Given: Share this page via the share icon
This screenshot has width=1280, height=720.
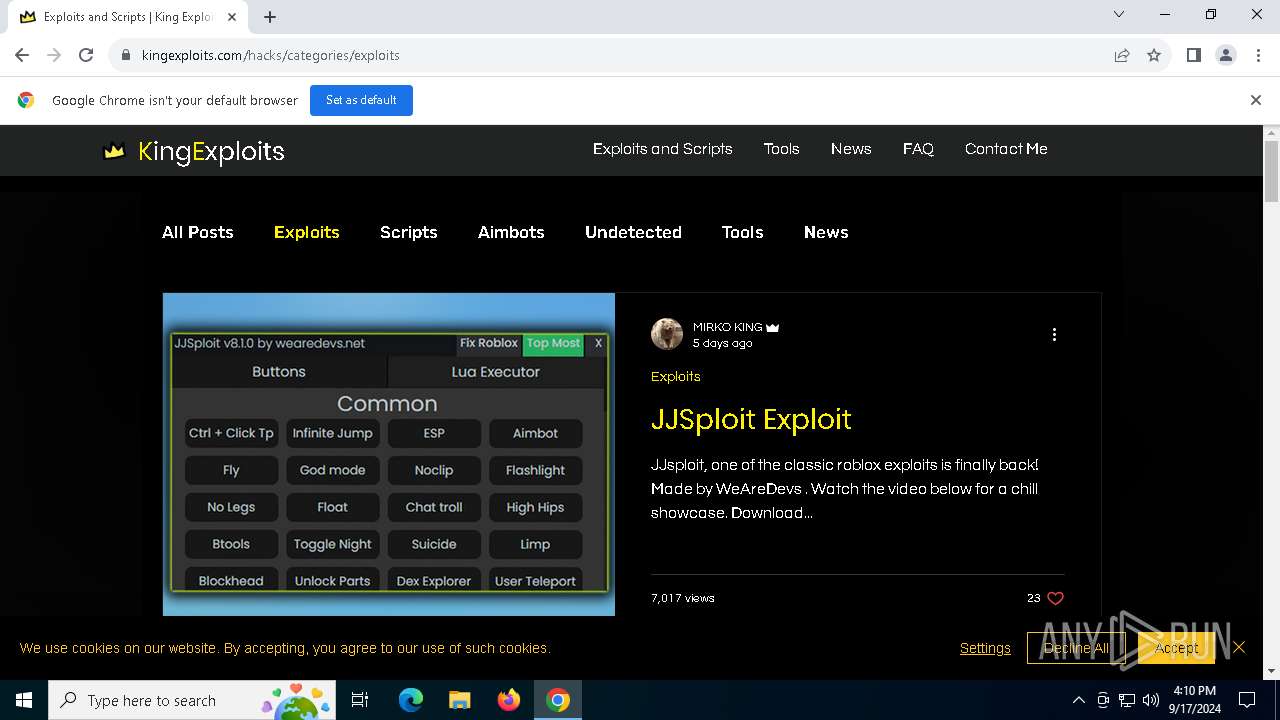Looking at the screenshot, I should (x=1122, y=55).
